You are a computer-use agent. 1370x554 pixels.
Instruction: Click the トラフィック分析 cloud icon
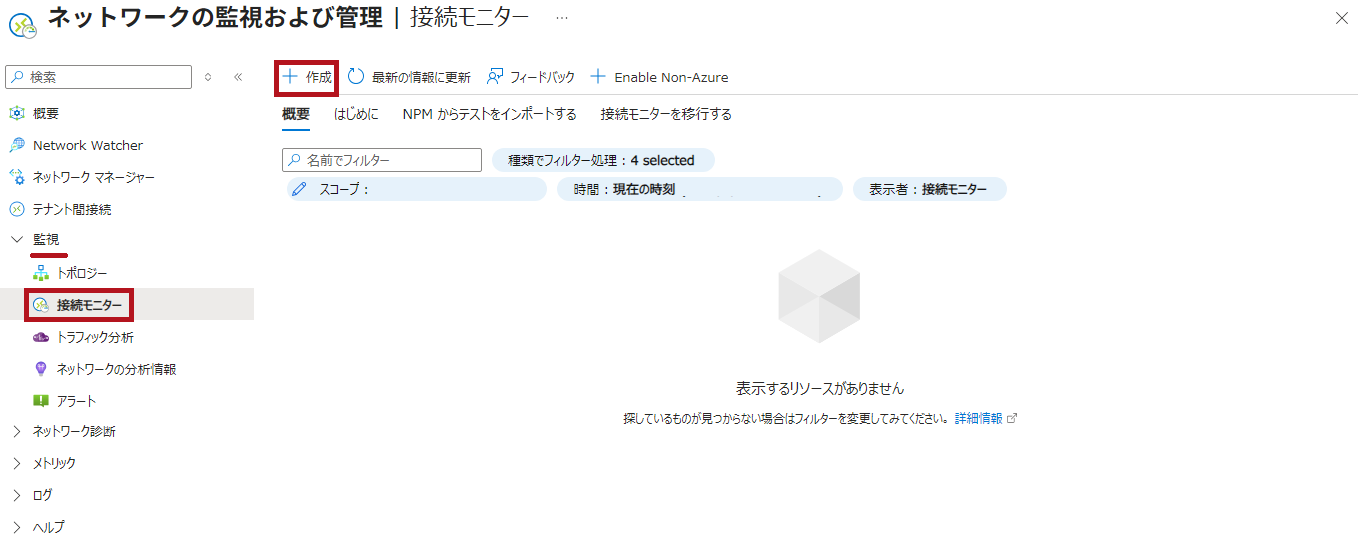(40, 337)
